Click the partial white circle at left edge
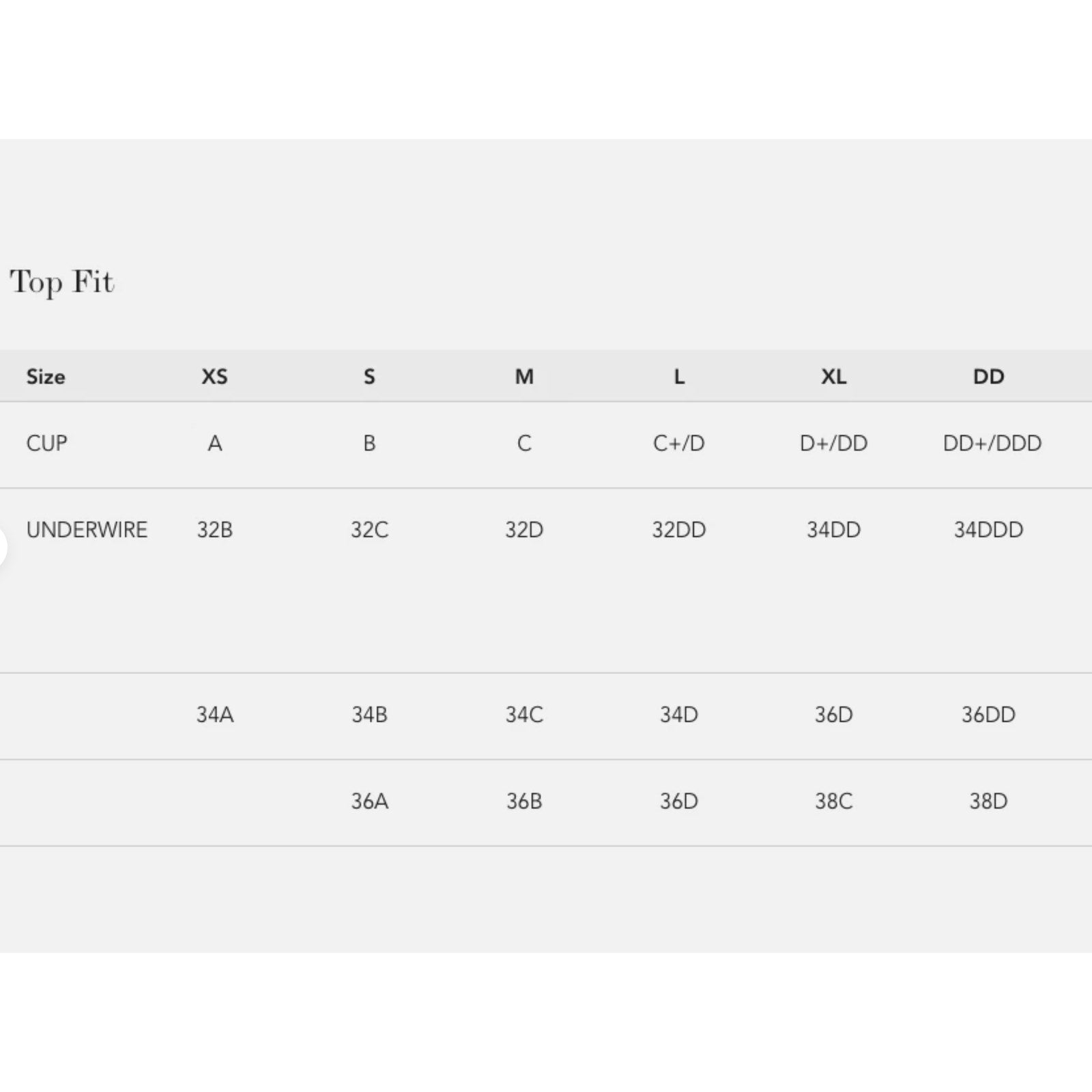The image size is (1092, 1092). point(2,547)
